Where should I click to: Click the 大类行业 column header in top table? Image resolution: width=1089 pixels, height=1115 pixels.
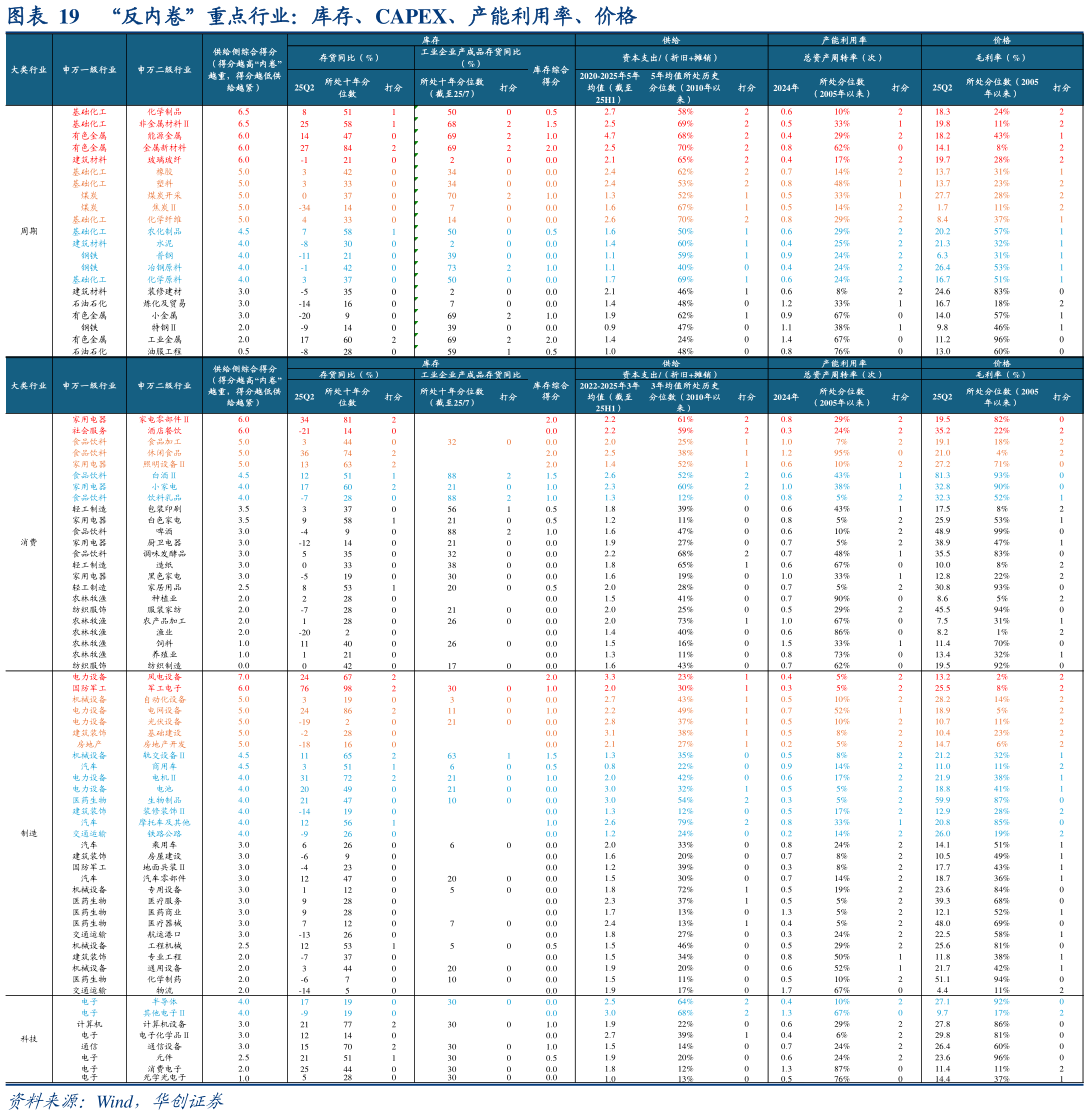[x=28, y=70]
